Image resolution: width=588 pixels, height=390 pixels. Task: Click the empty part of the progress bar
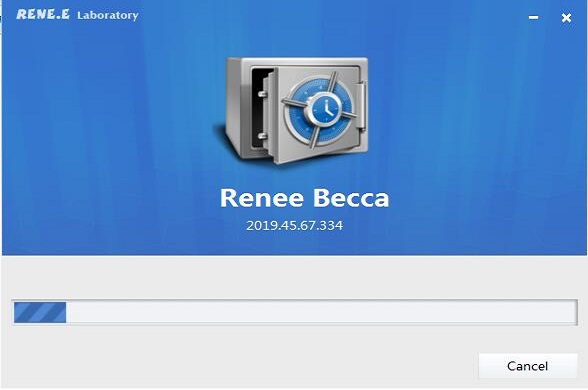pos(321,312)
